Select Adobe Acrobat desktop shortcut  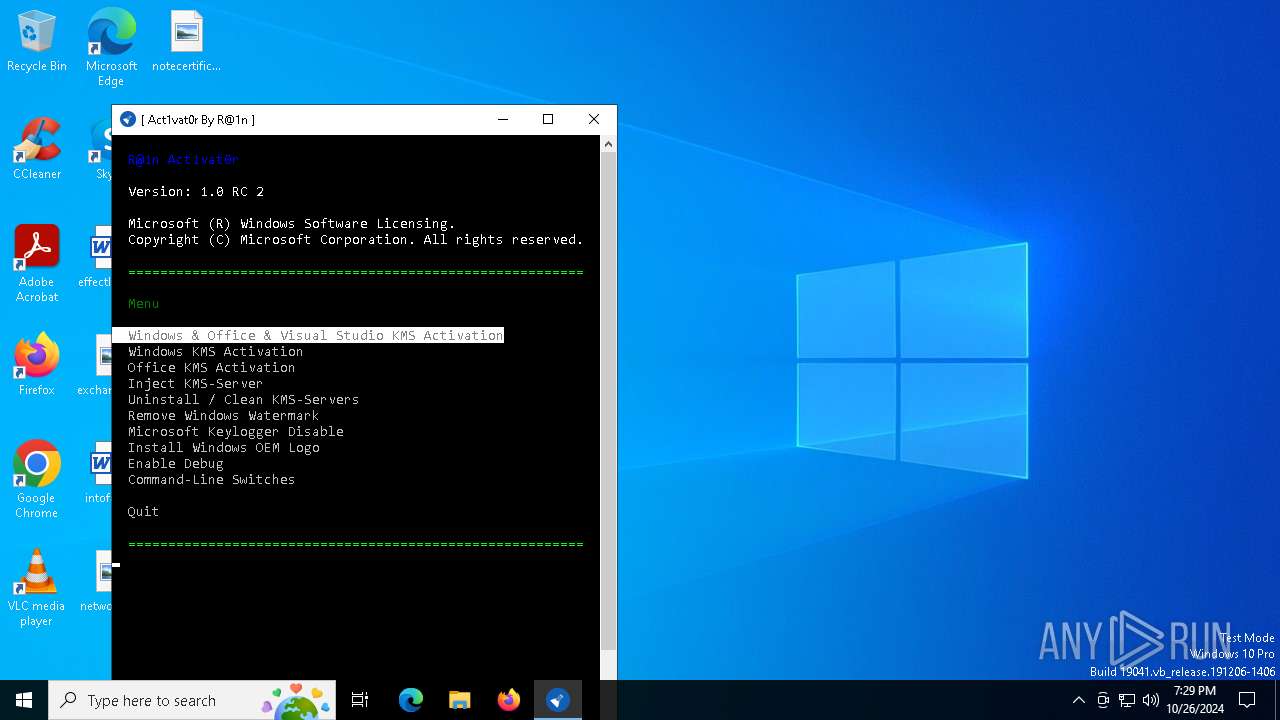37,264
